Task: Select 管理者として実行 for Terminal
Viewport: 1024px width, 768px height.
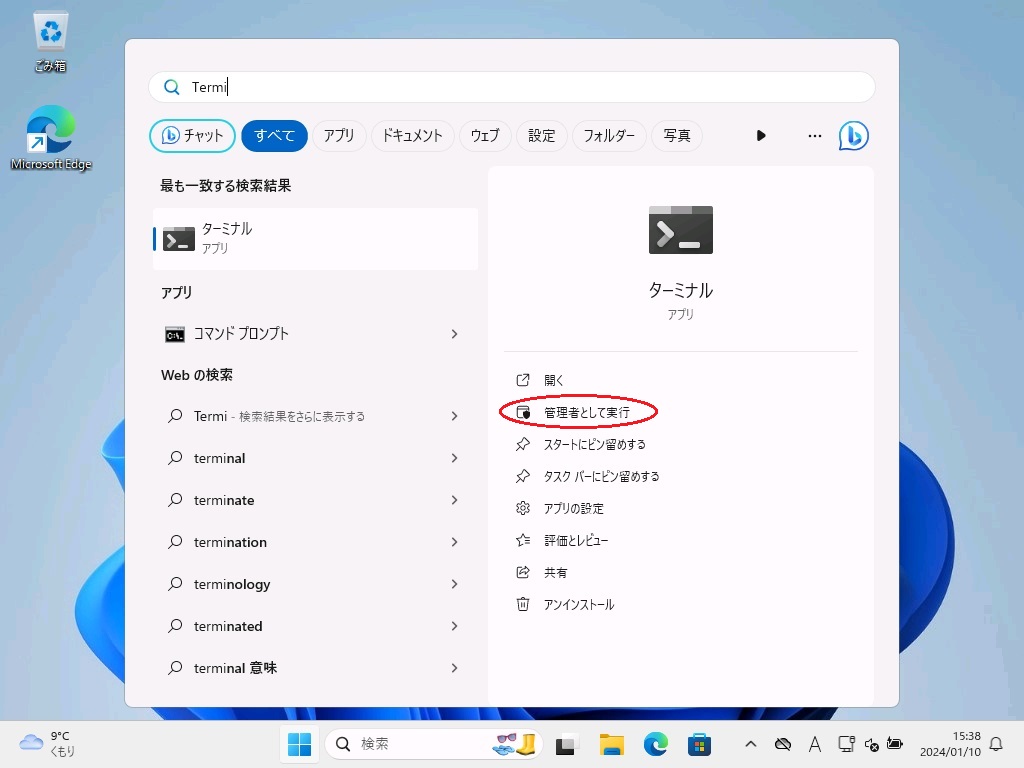Action: coord(586,412)
